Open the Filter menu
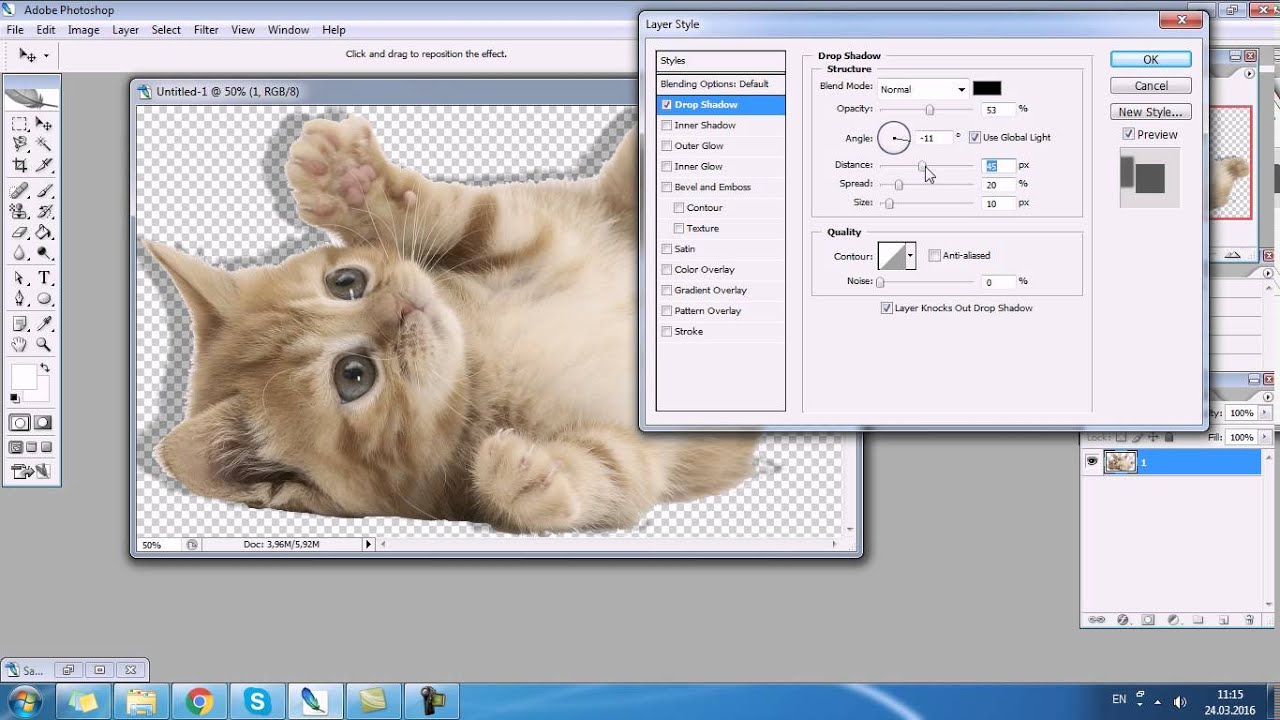This screenshot has height=720, width=1280. (x=206, y=30)
